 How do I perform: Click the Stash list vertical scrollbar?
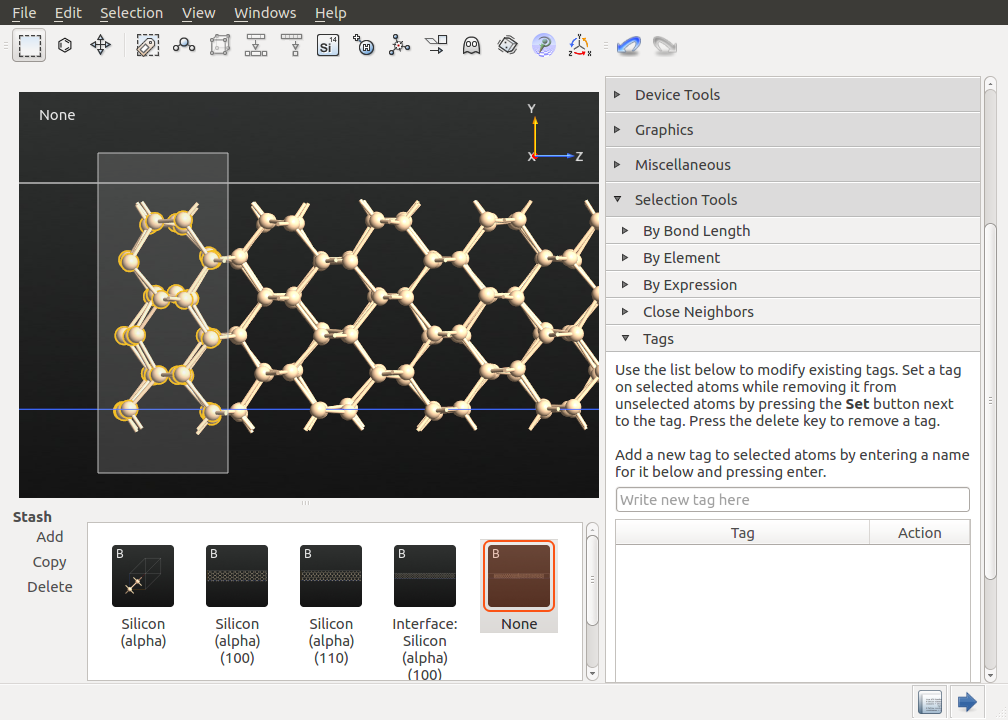tap(592, 579)
